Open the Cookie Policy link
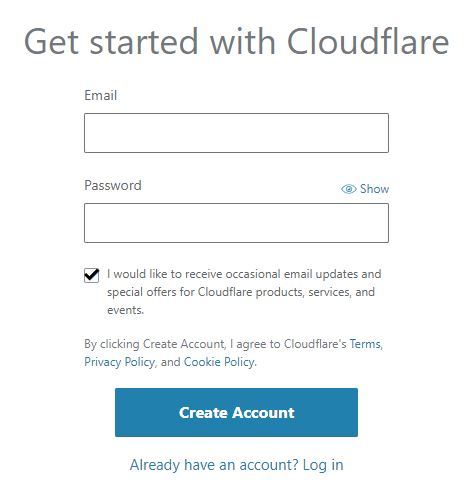 pyautogui.click(x=219, y=362)
